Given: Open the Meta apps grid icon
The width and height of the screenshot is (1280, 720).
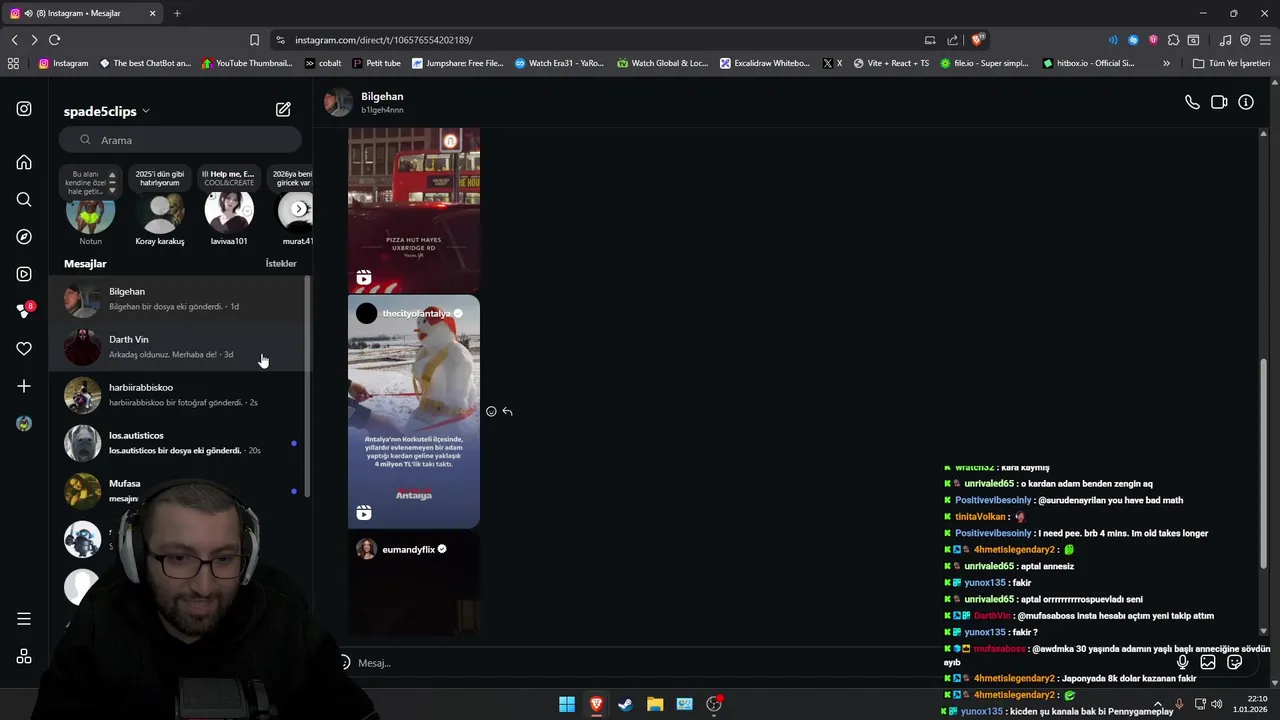Looking at the screenshot, I should pyautogui.click(x=24, y=657).
